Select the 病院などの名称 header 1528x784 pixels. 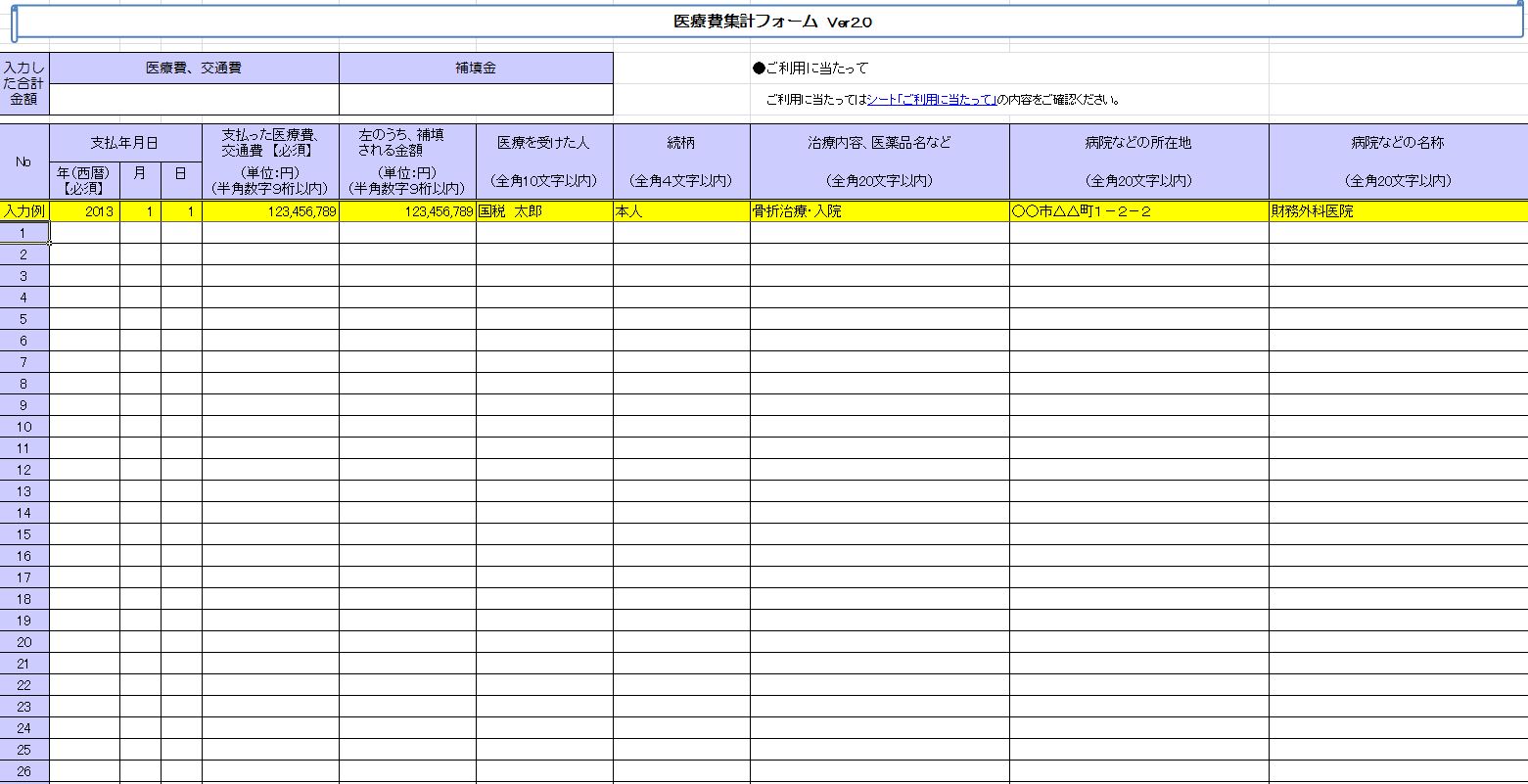click(x=1398, y=161)
